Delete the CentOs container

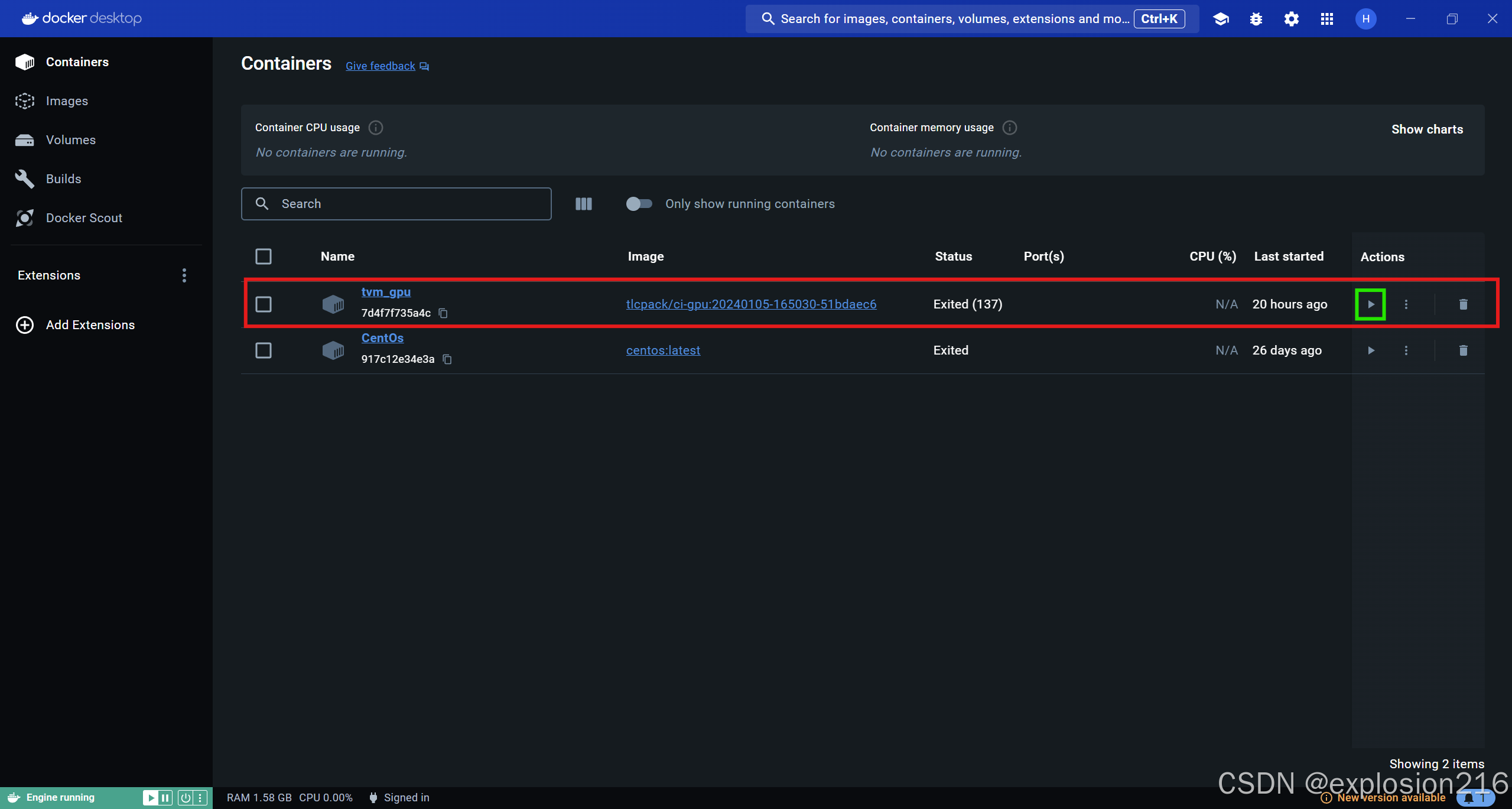tap(1463, 350)
